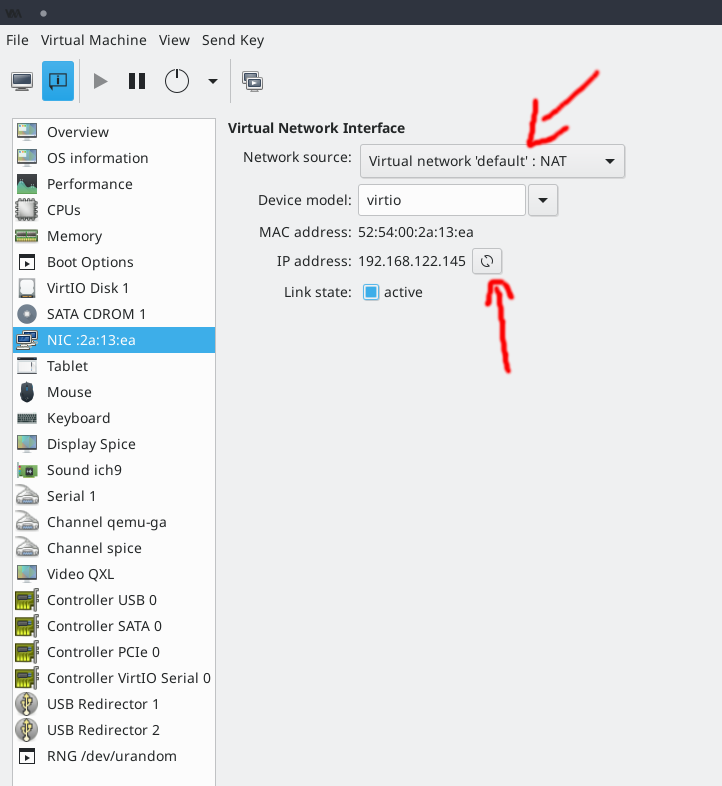Select SATA CDROM 1 device

point(96,314)
